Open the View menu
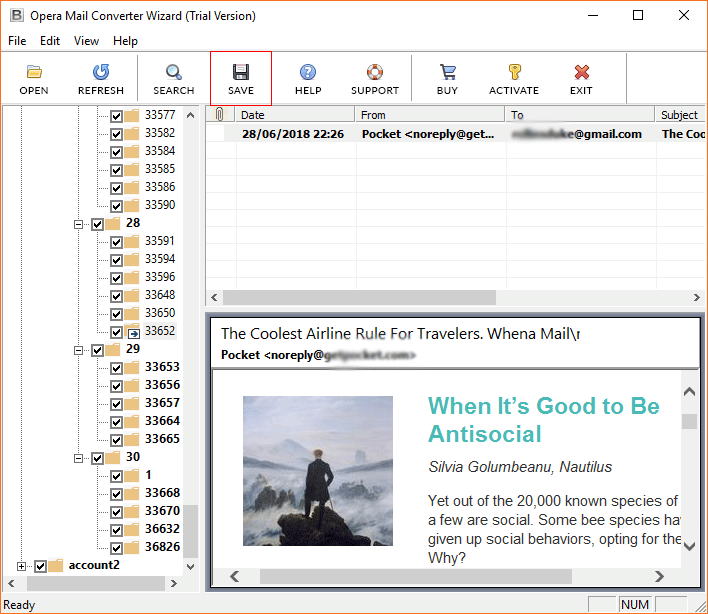The width and height of the screenshot is (708, 614). point(86,41)
